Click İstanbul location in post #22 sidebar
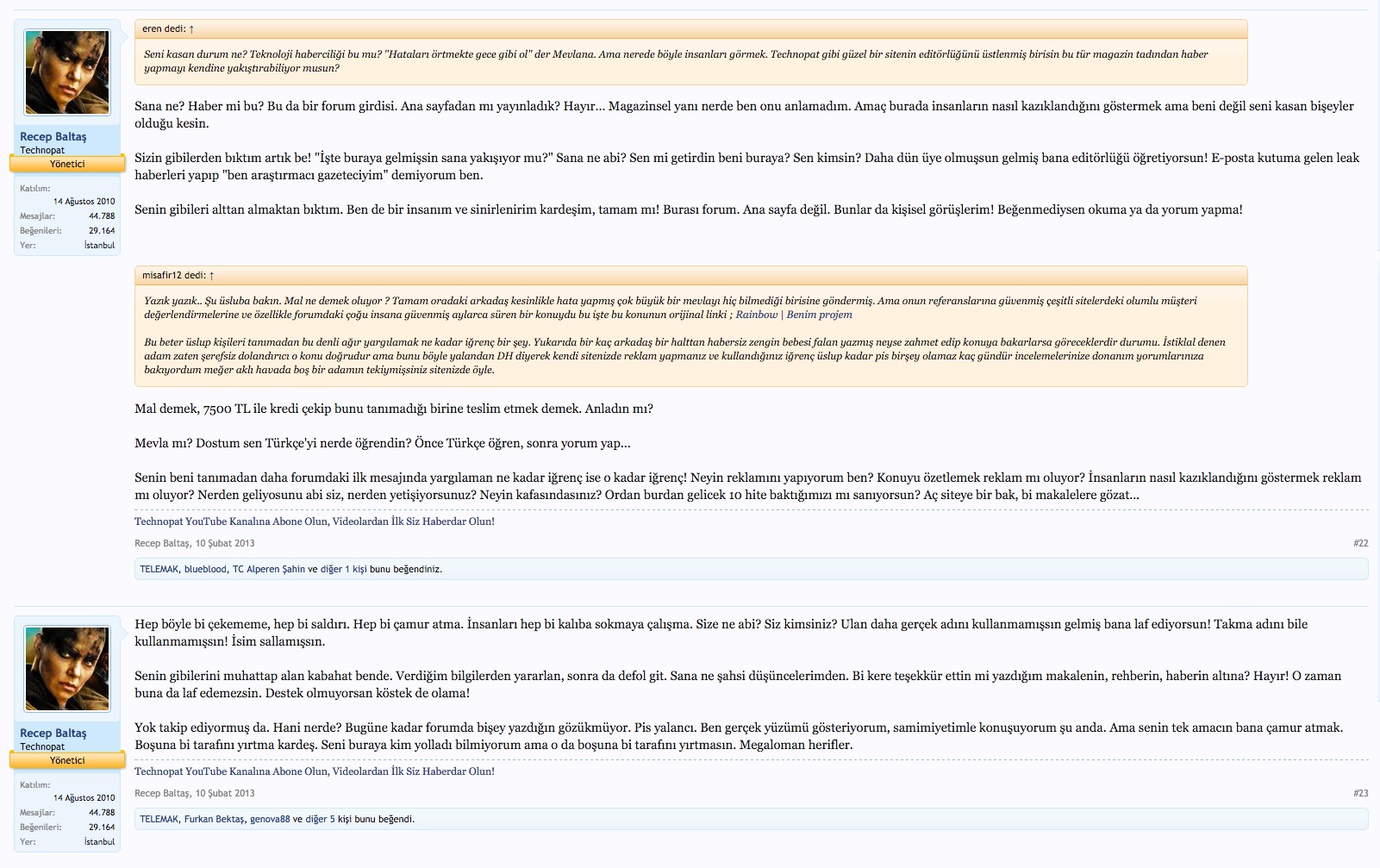Image resolution: width=1380 pixels, height=868 pixels. pos(99,246)
